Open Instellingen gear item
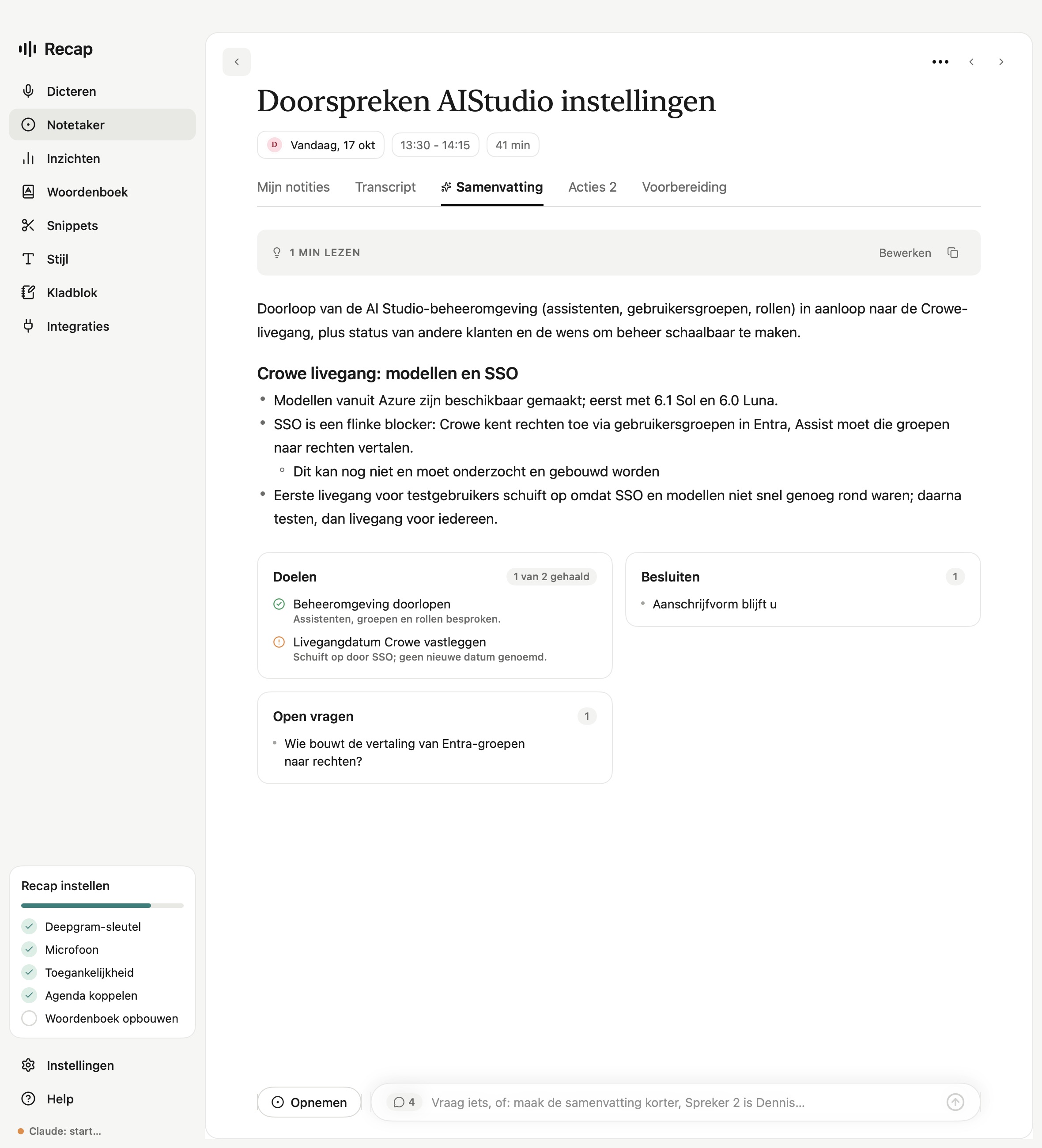Image resolution: width=1042 pixels, height=1148 pixels. tap(102, 1065)
